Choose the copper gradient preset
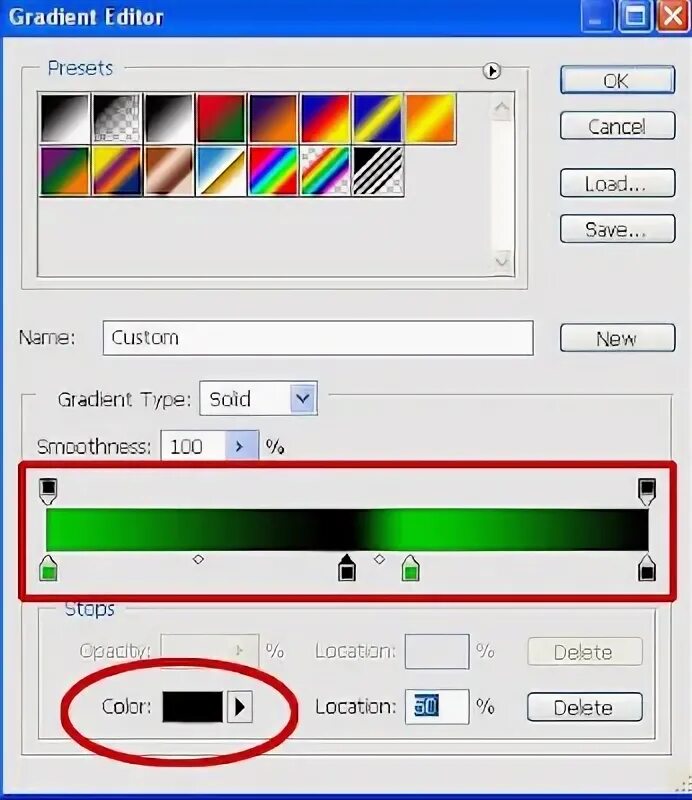Viewport: 692px width, 800px height. click(169, 171)
